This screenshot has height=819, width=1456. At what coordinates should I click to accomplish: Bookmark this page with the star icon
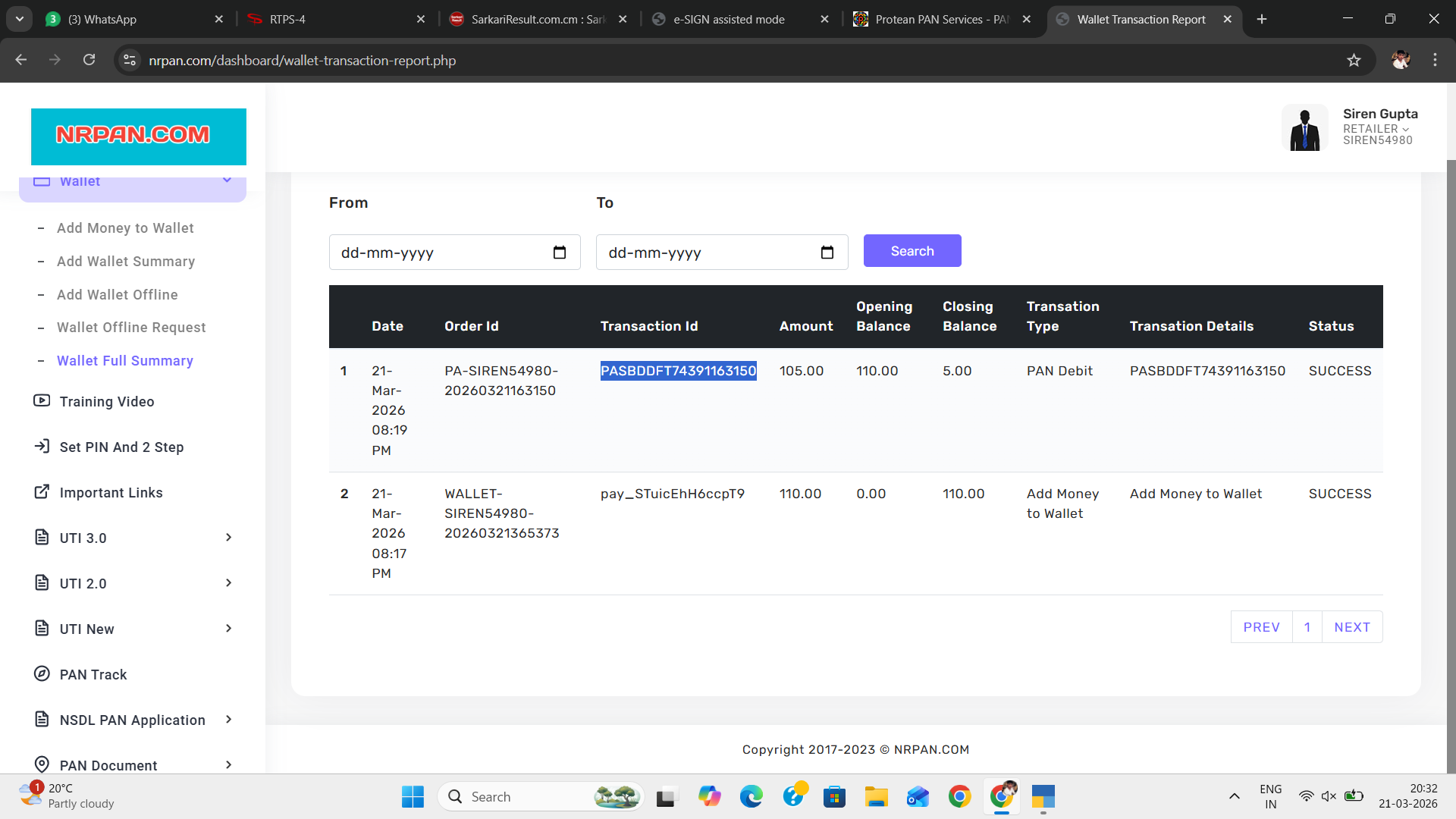point(1354,61)
